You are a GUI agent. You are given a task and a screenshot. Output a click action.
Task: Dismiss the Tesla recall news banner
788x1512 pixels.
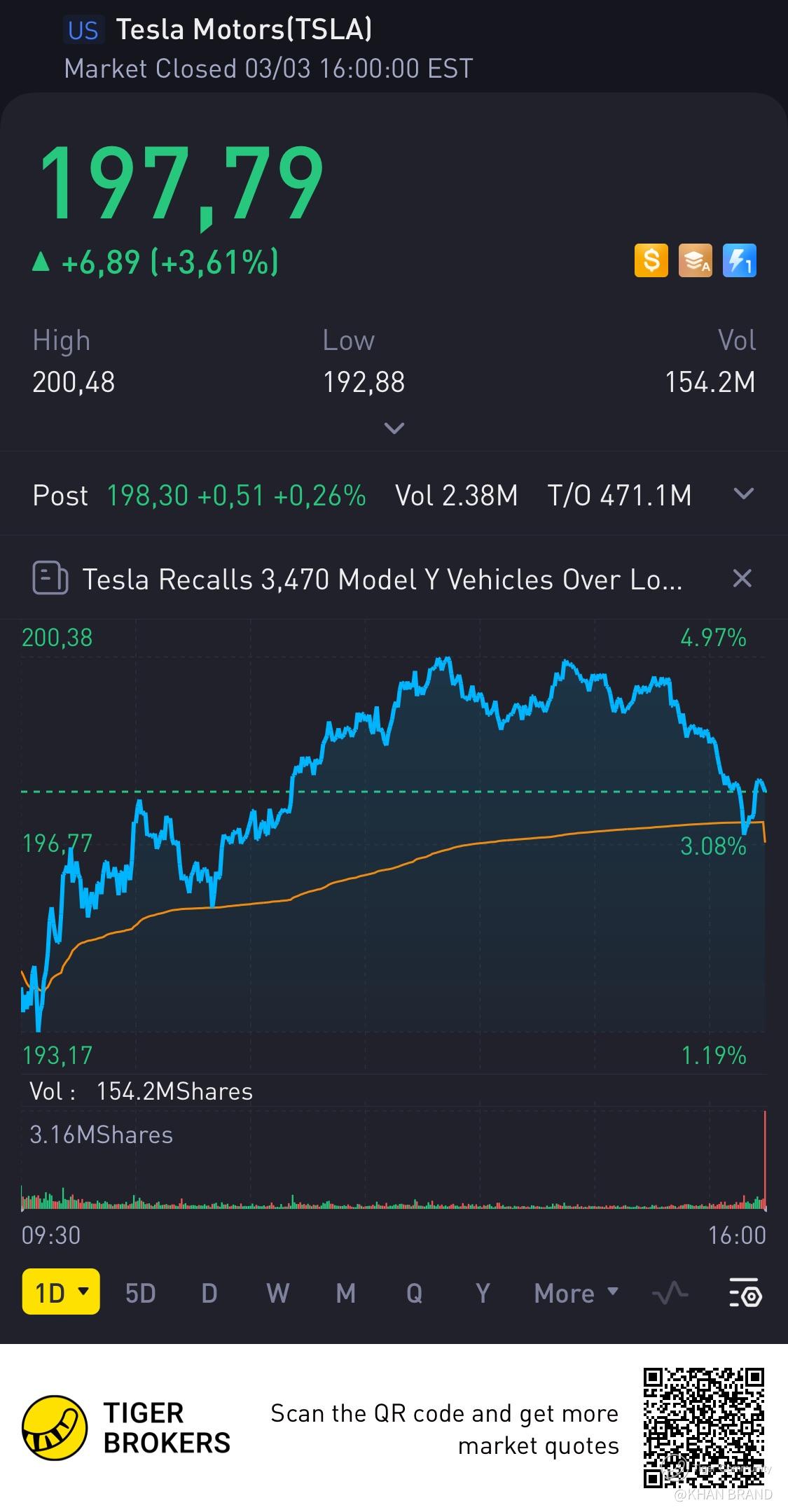(742, 579)
